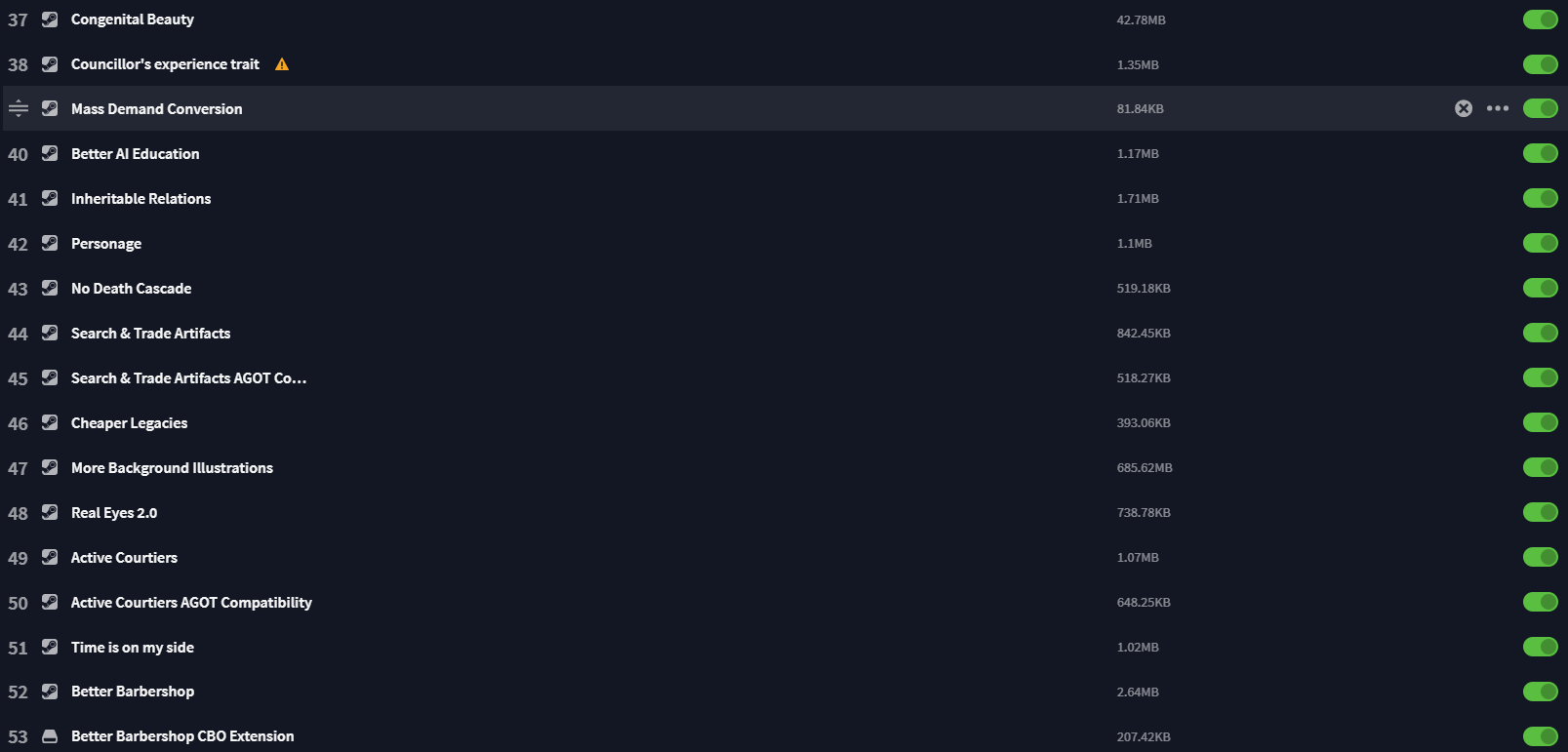The width and height of the screenshot is (1568, 752).
Task: Click the local mod icon for Better Barbershop CBO Extension
Action: (x=50, y=736)
